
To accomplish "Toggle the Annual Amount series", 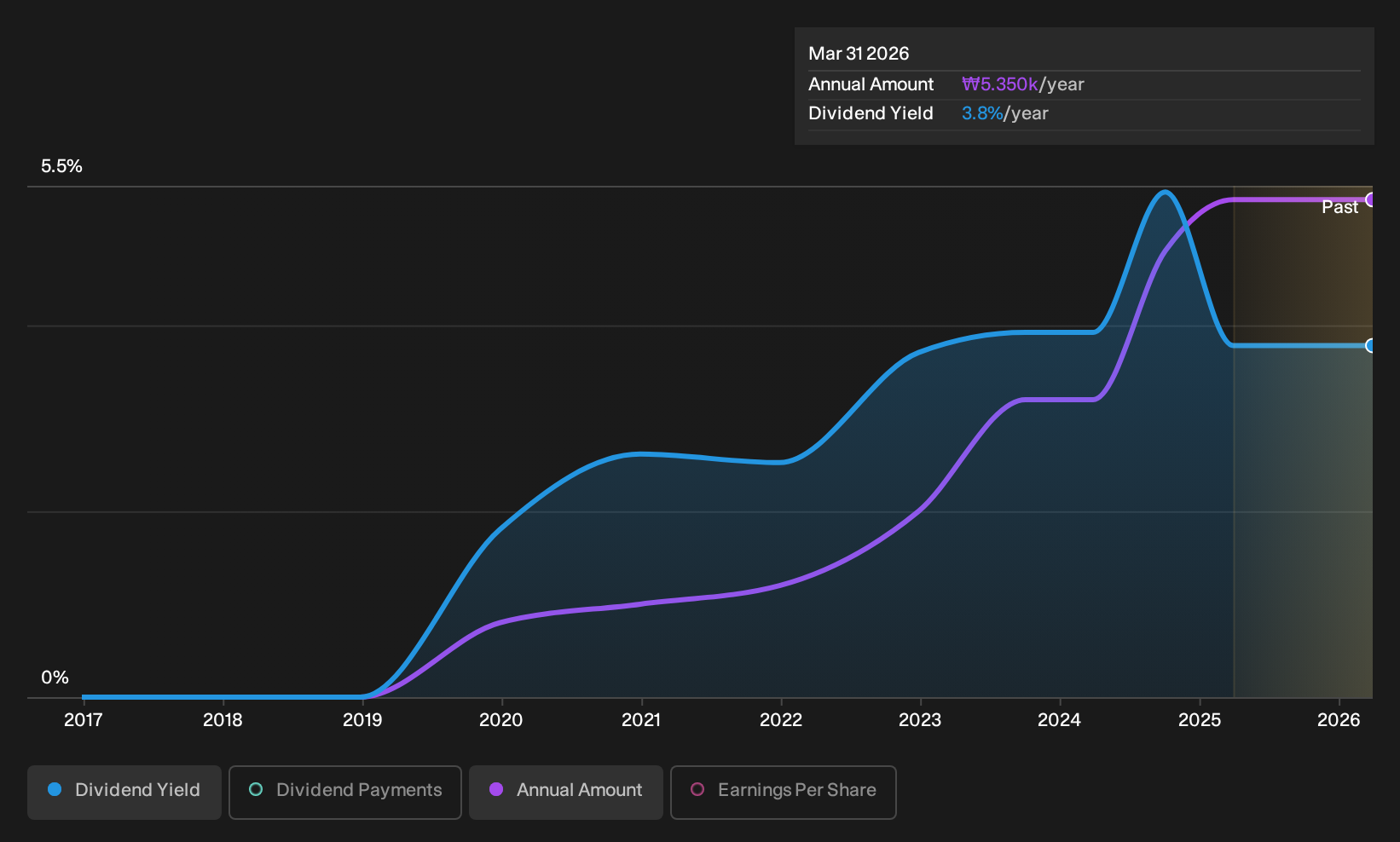I will coord(566,792).
